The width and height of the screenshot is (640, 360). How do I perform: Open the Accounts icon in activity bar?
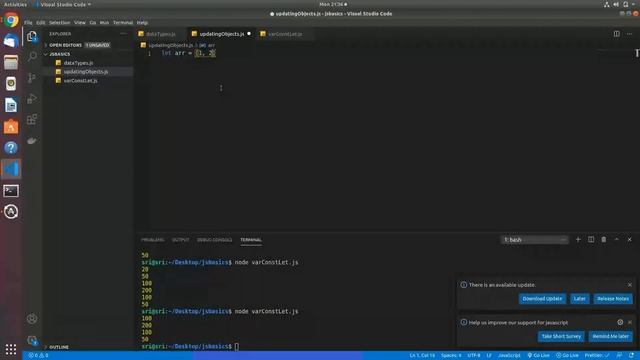(x=32, y=319)
